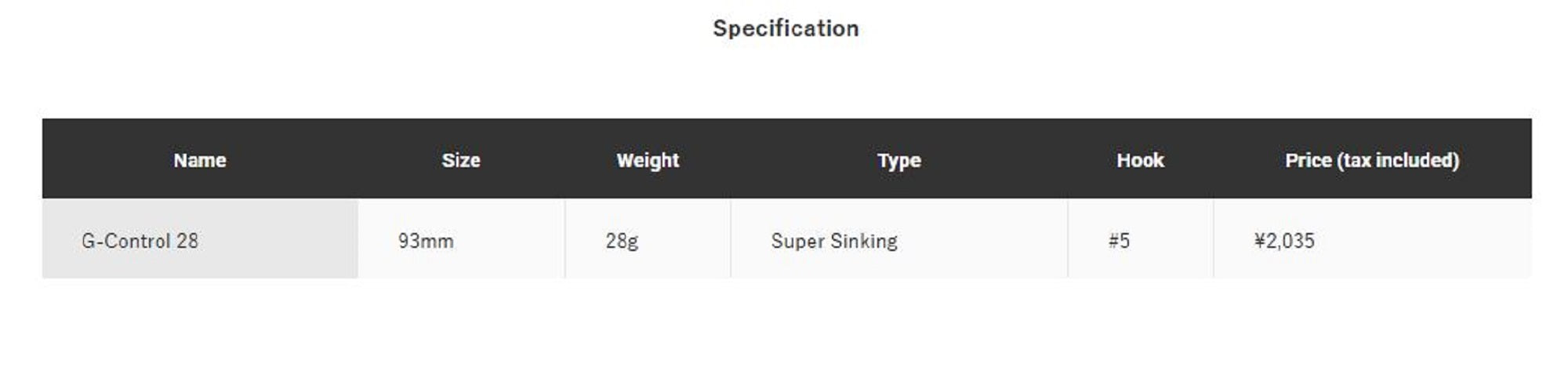
Task: Click the Size column header
Action: 461,161
